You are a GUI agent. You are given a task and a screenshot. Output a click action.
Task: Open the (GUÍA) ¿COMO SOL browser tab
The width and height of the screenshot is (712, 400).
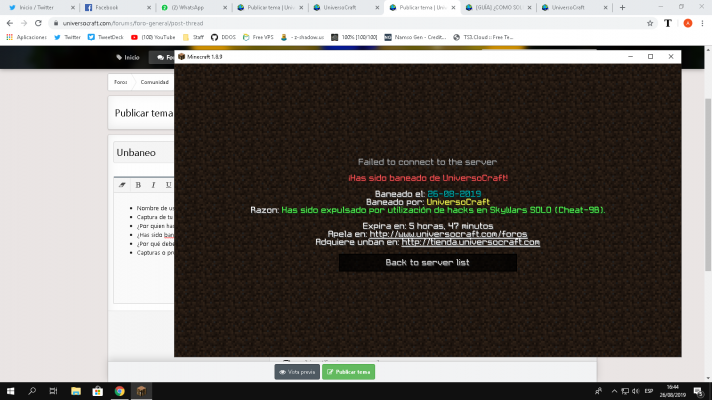tap(498, 7)
